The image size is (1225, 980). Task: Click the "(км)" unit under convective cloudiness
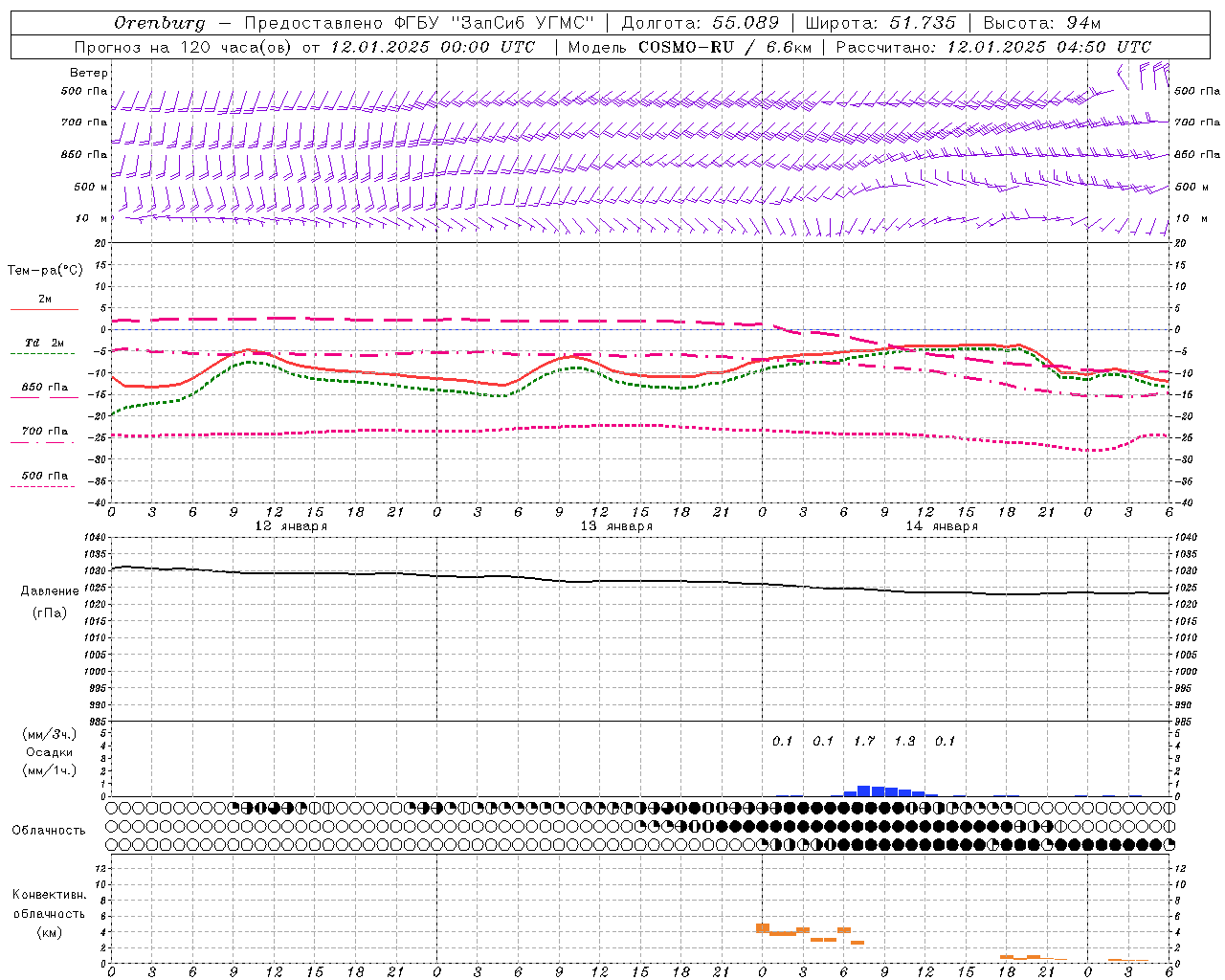(50, 932)
